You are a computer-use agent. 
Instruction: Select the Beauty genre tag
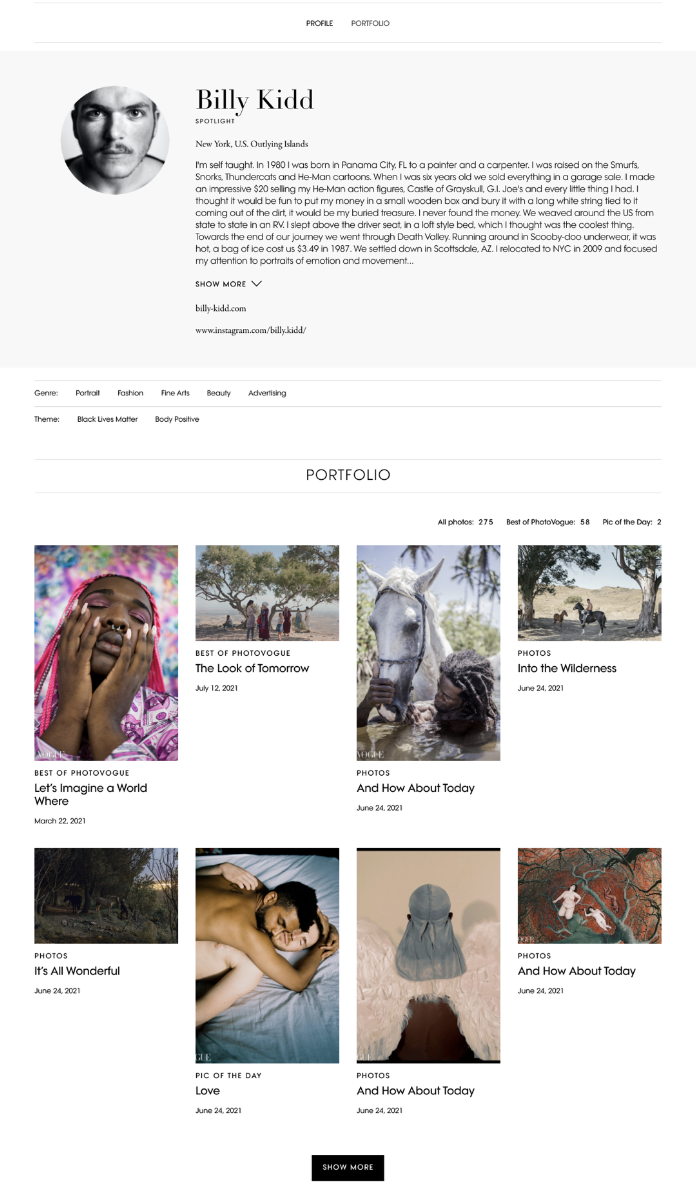click(219, 393)
